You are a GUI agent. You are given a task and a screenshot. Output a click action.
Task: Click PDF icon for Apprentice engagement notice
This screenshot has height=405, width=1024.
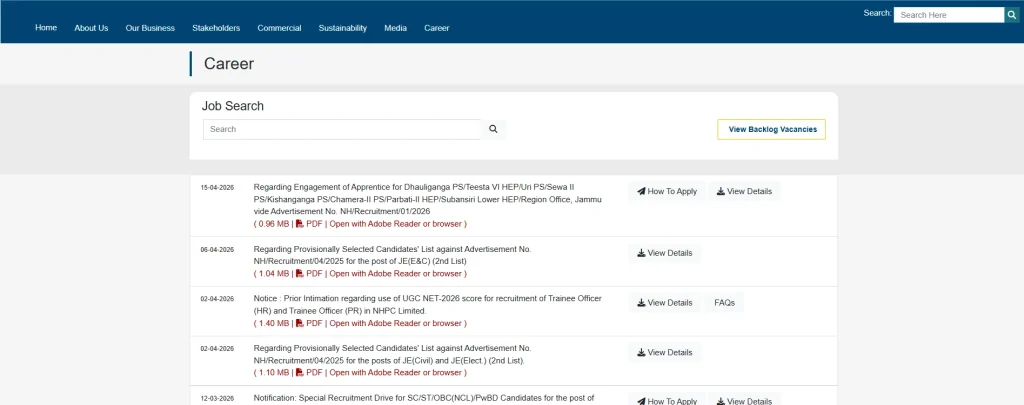pos(299,224)
